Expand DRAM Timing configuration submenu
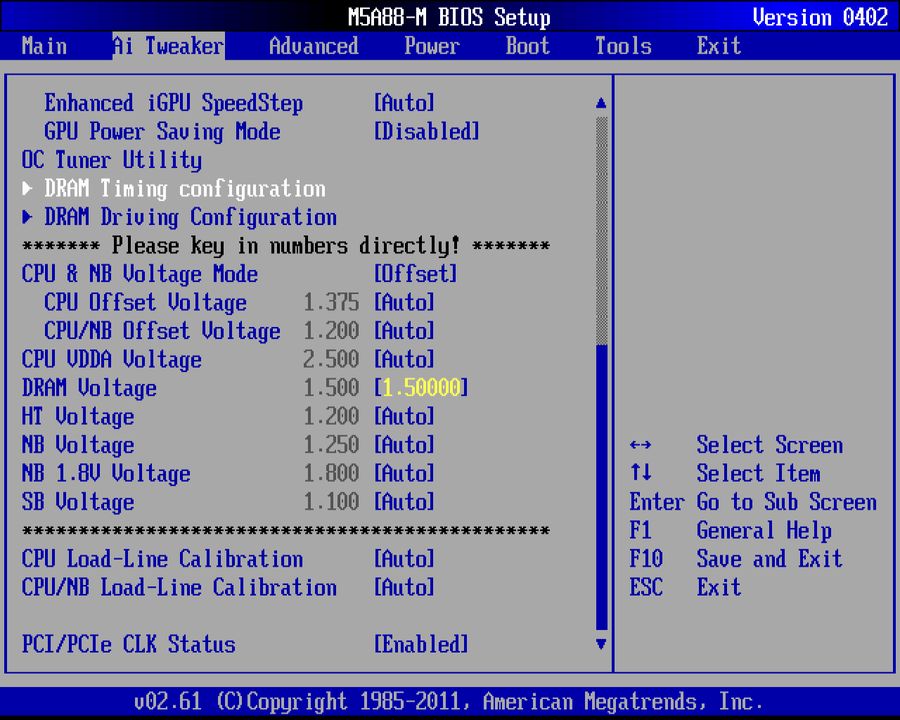This screenshot has height=720, width=900. (x=185, y=188)
